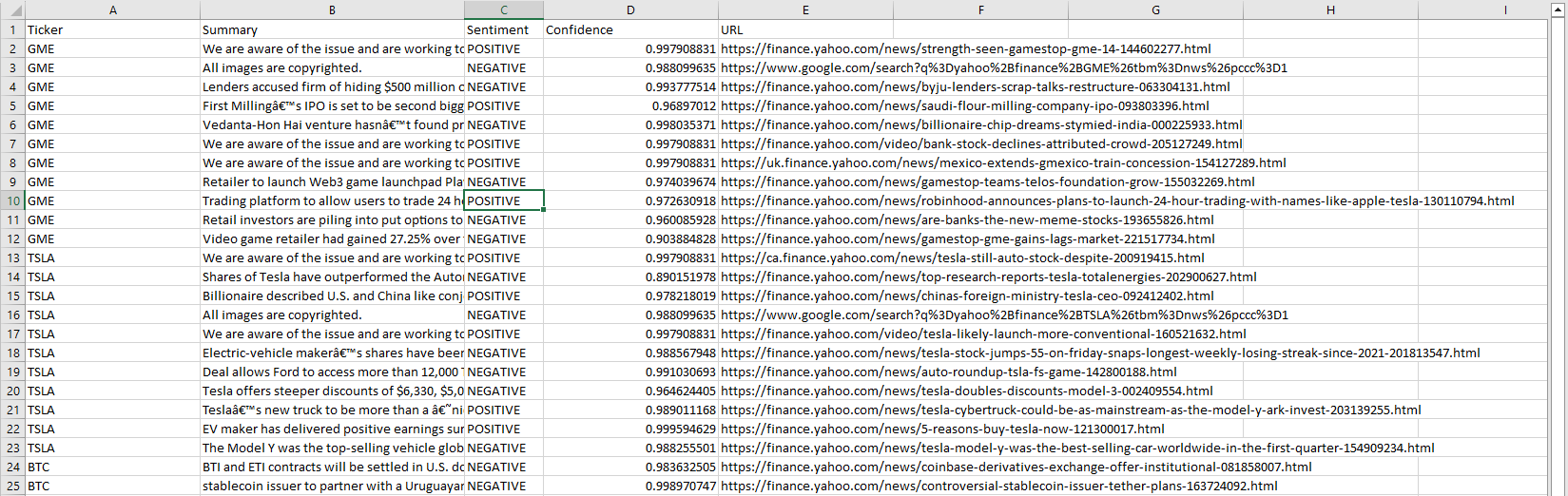Click confidence value 0.890151978

click(630, 277)
